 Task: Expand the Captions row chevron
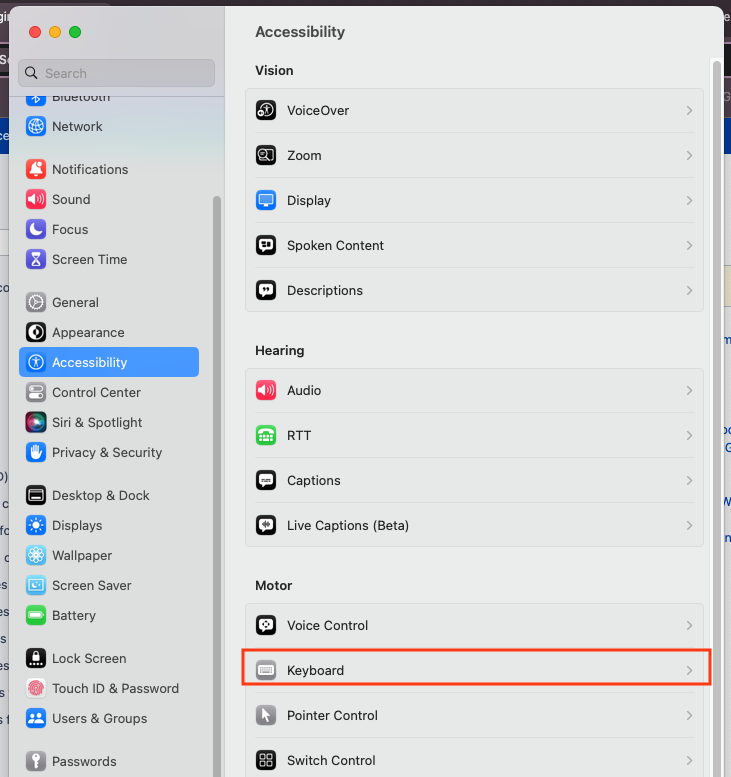pos(689,480)
